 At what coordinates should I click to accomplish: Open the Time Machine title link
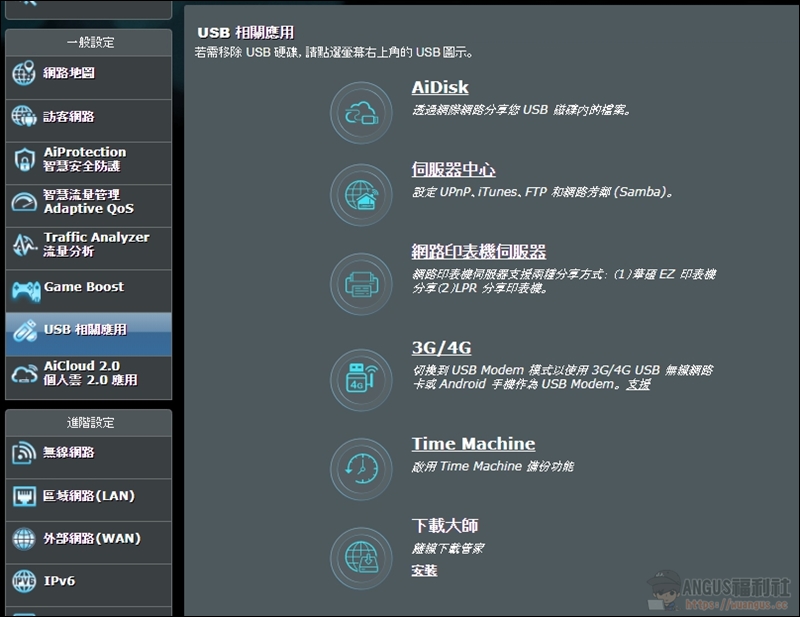(x=473, y=444)
